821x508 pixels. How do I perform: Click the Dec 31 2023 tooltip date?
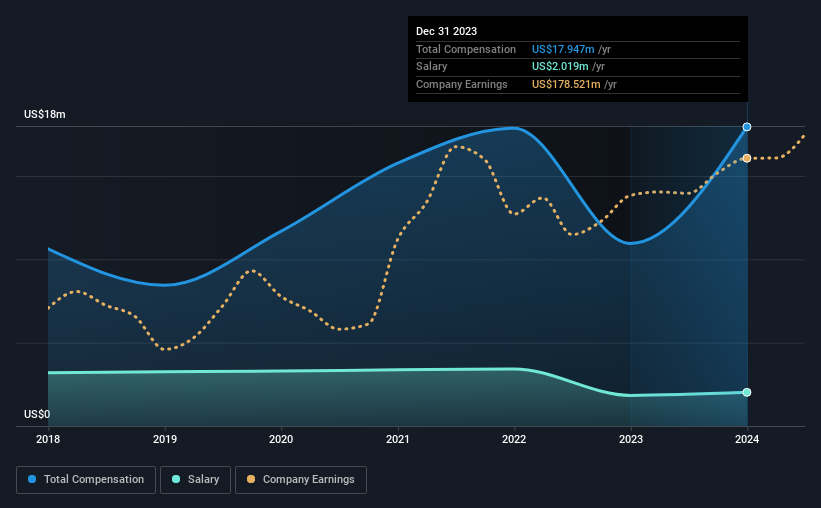447,31
